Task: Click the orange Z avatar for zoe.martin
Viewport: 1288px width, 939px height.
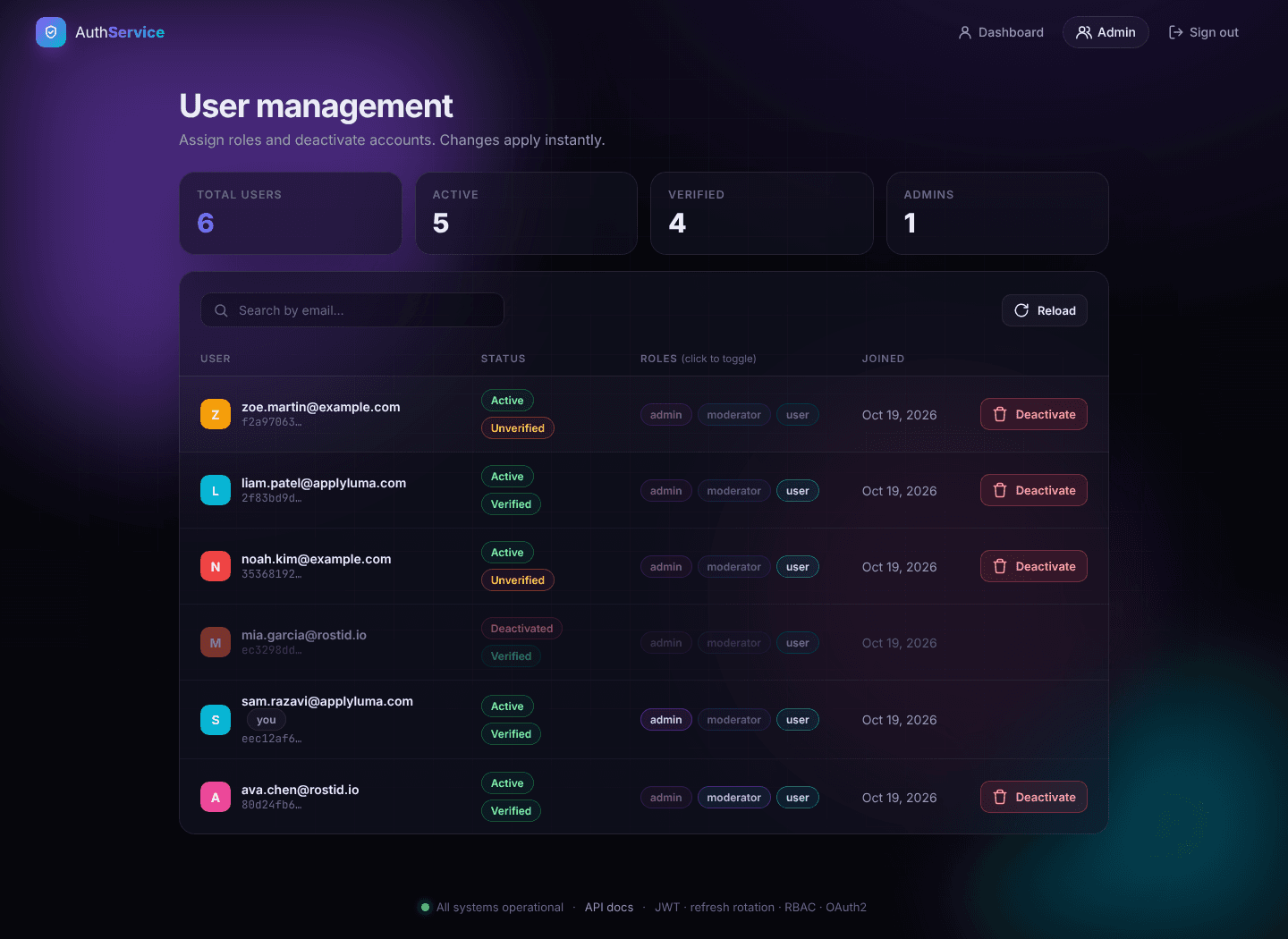Action: pos(216,414)
